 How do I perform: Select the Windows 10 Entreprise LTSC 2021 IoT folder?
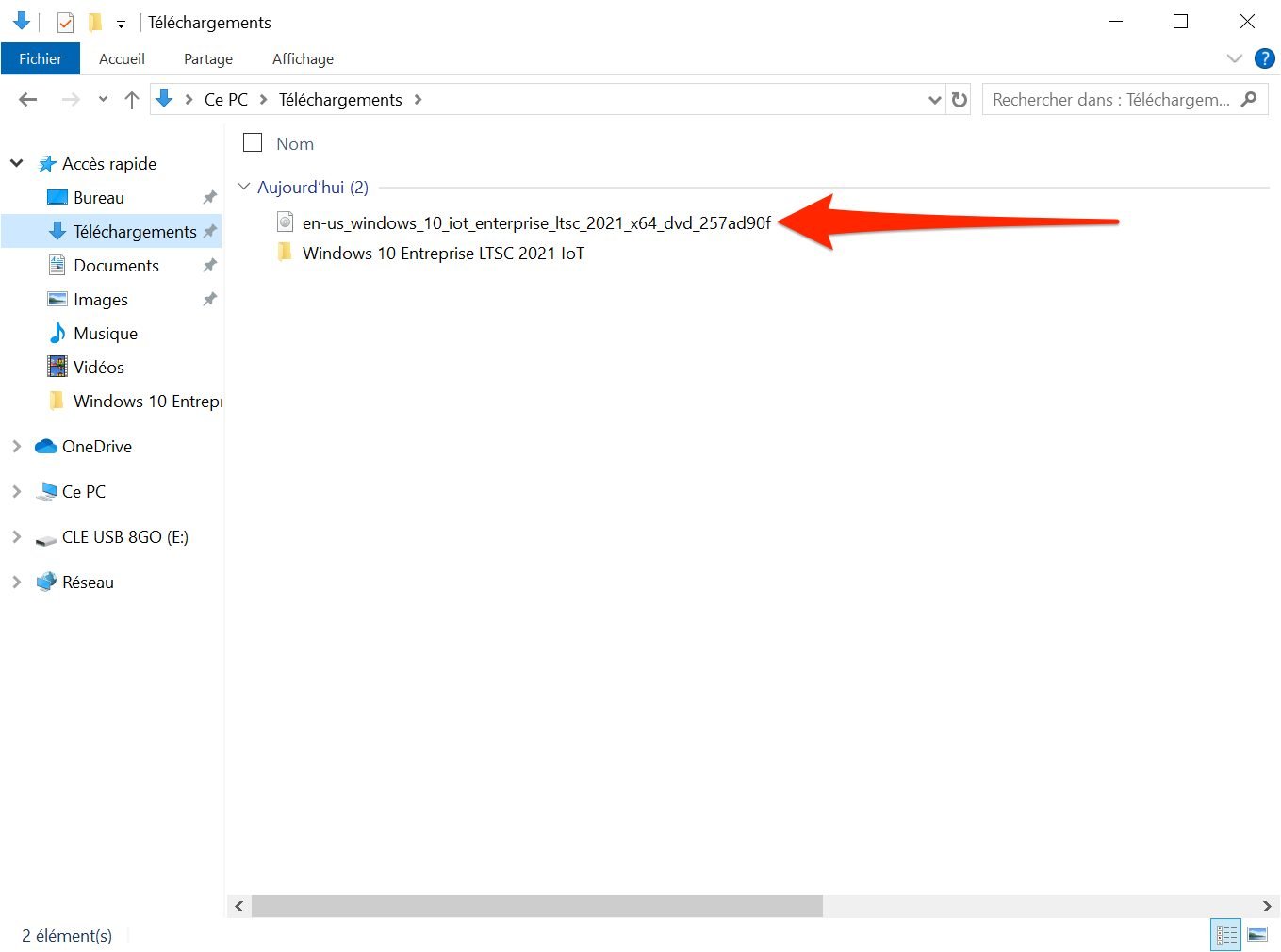click(443, 254)
